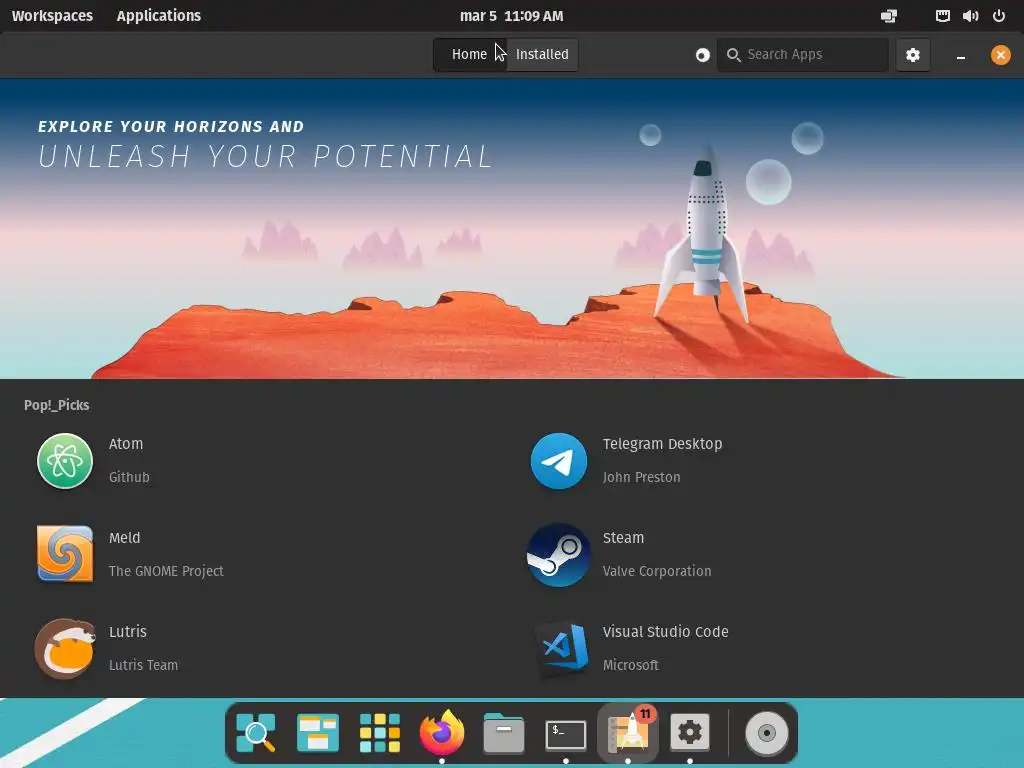The height and width of the screenshot is (768, 1024).
Task: Select the Steam title text
Action: tap(623, 538)
